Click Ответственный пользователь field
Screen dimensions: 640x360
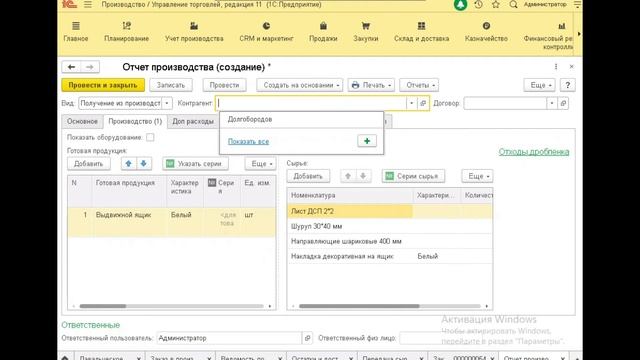(229, 338)
